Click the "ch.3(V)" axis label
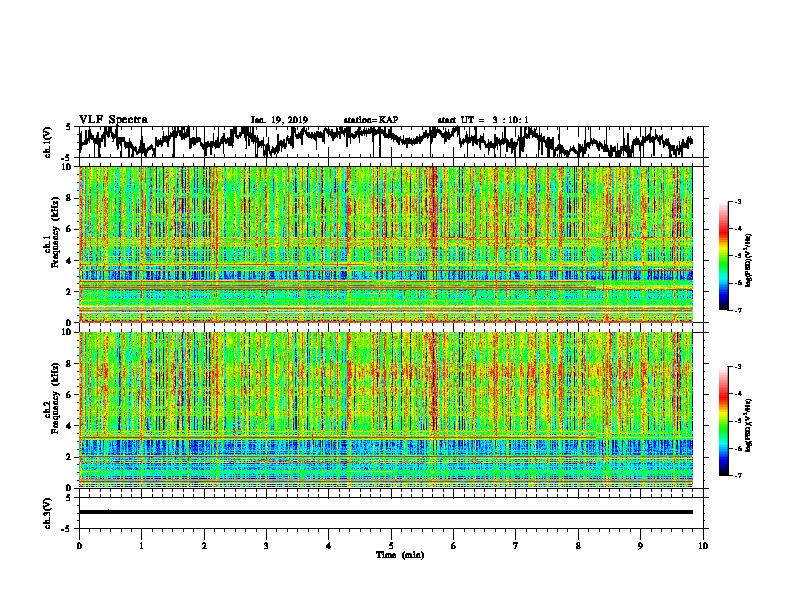The height and width of the screenshot is (612, 792). (x=47, y=514)
